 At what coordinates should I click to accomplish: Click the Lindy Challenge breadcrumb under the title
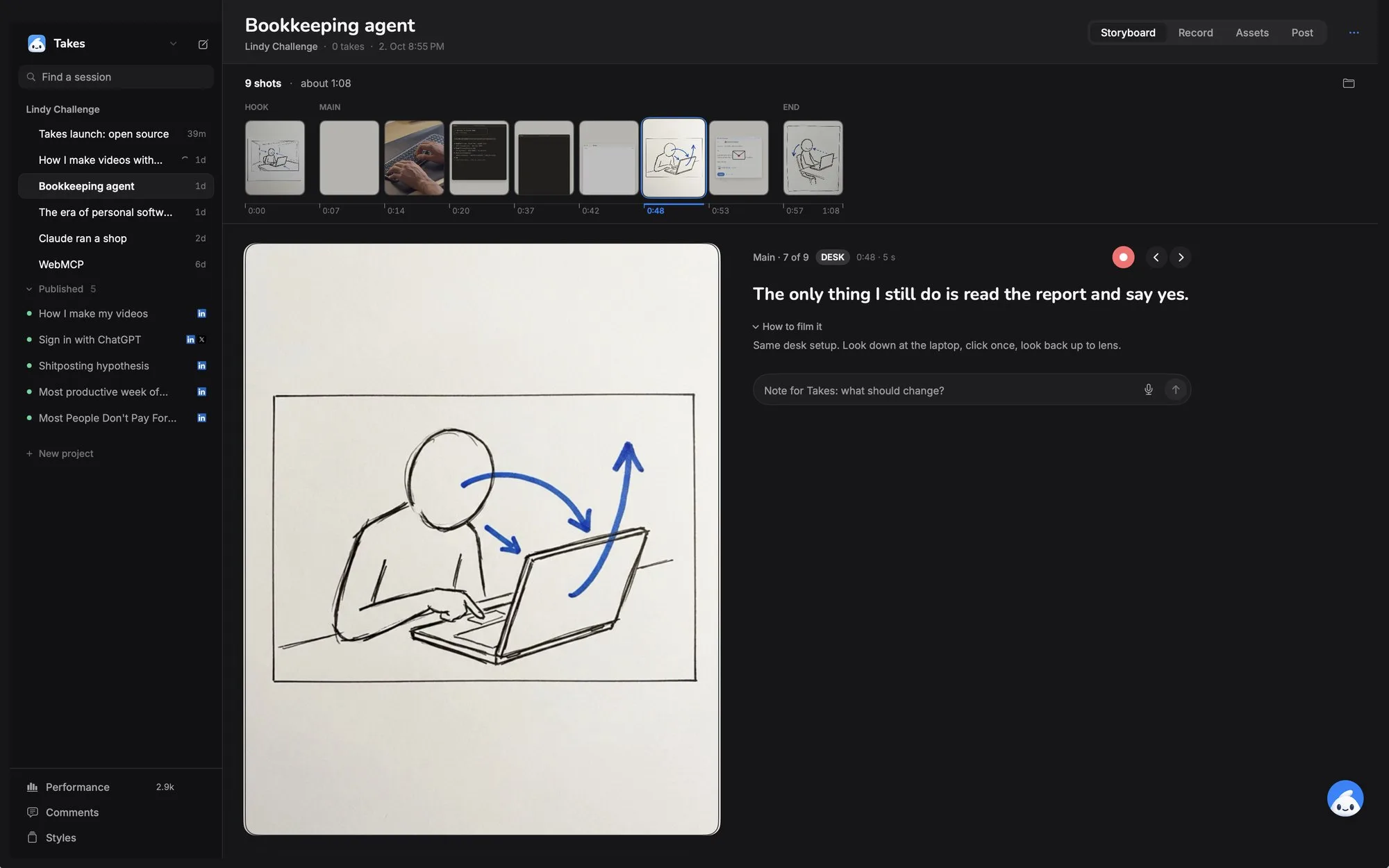(281, 47)
